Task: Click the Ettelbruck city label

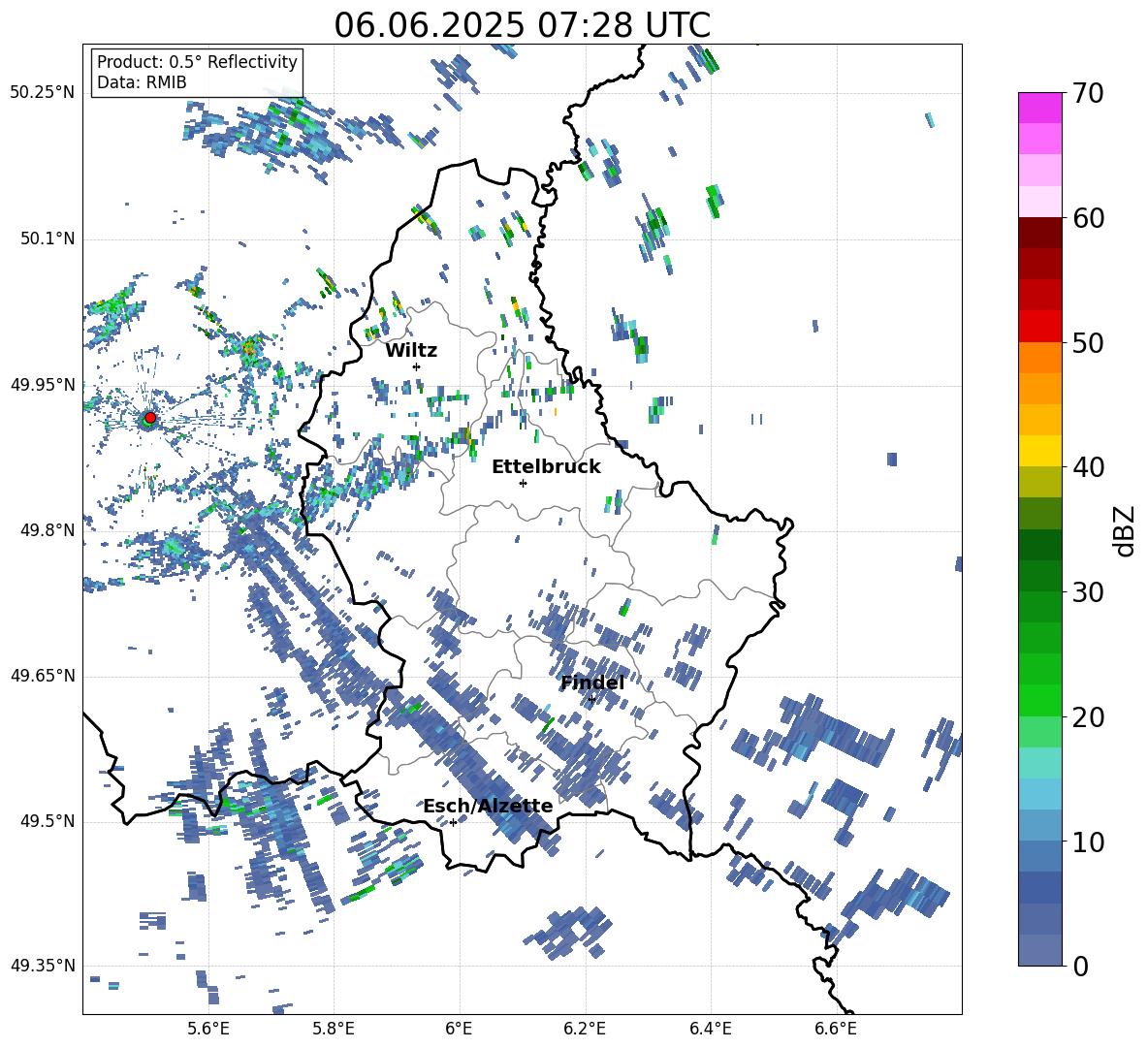Action: (546, 467)
